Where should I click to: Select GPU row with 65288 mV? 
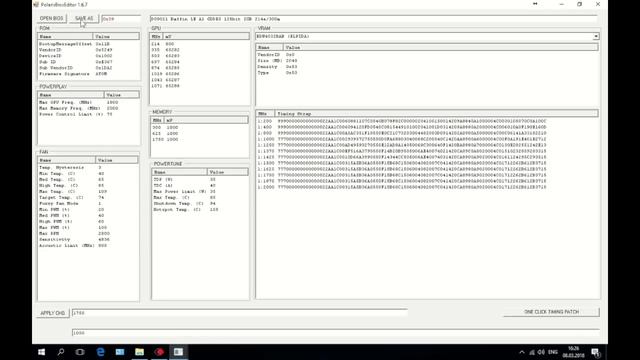(200, 86)
